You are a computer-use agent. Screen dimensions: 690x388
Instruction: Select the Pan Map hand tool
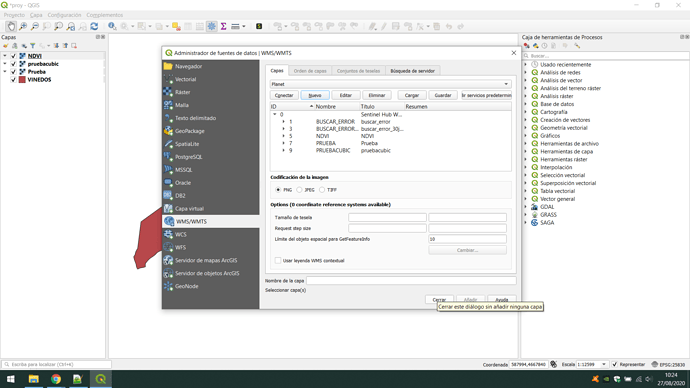tap(11, 26)
